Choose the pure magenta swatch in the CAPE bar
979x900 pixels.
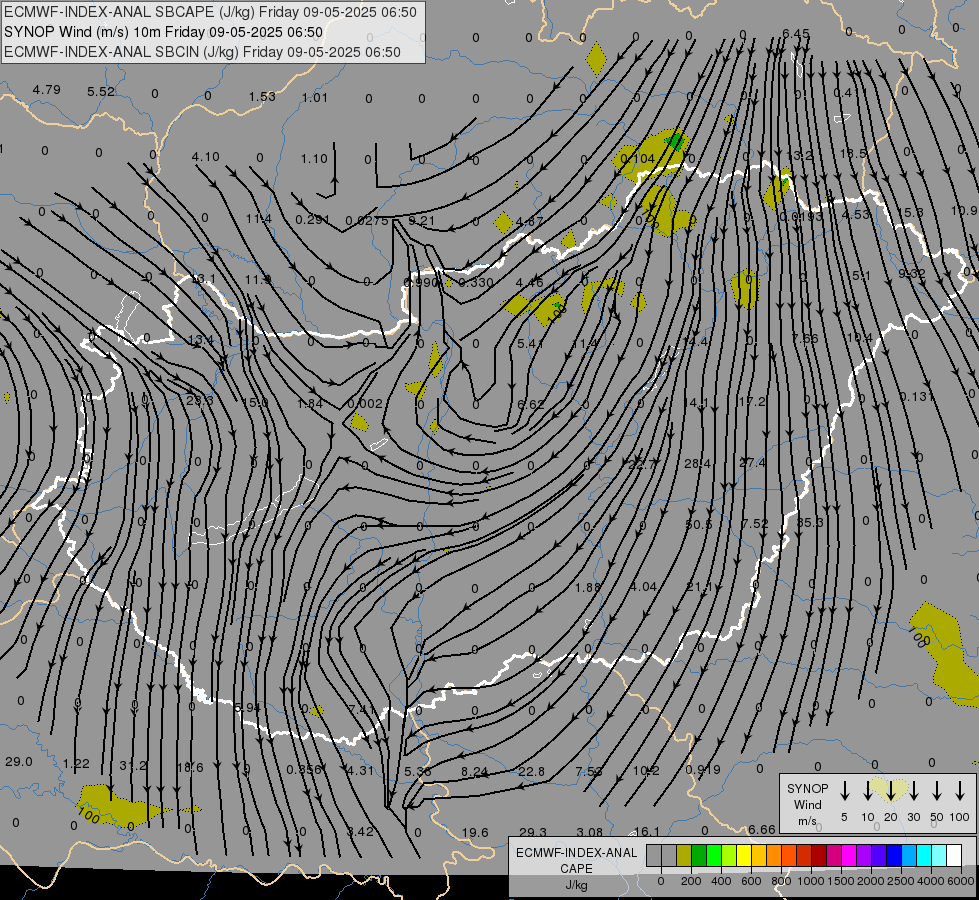click(x=849, y=855)
